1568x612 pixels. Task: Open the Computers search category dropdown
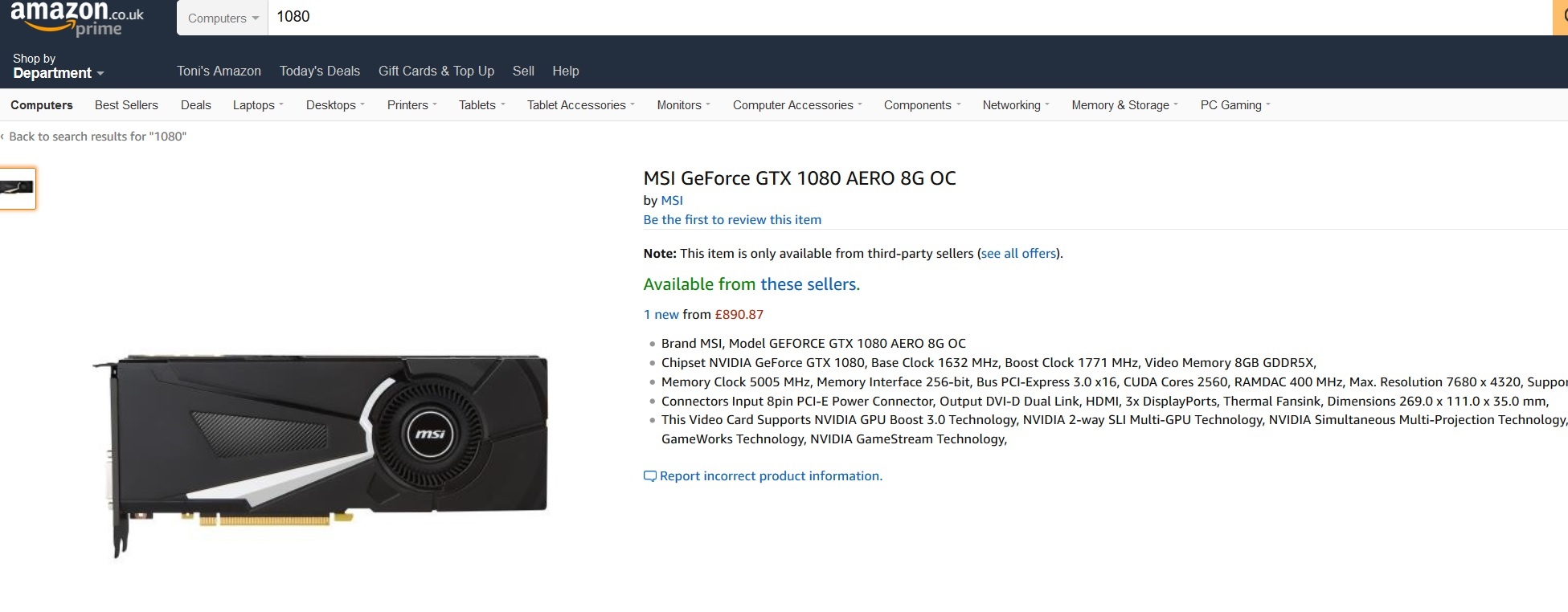[223, 18]
